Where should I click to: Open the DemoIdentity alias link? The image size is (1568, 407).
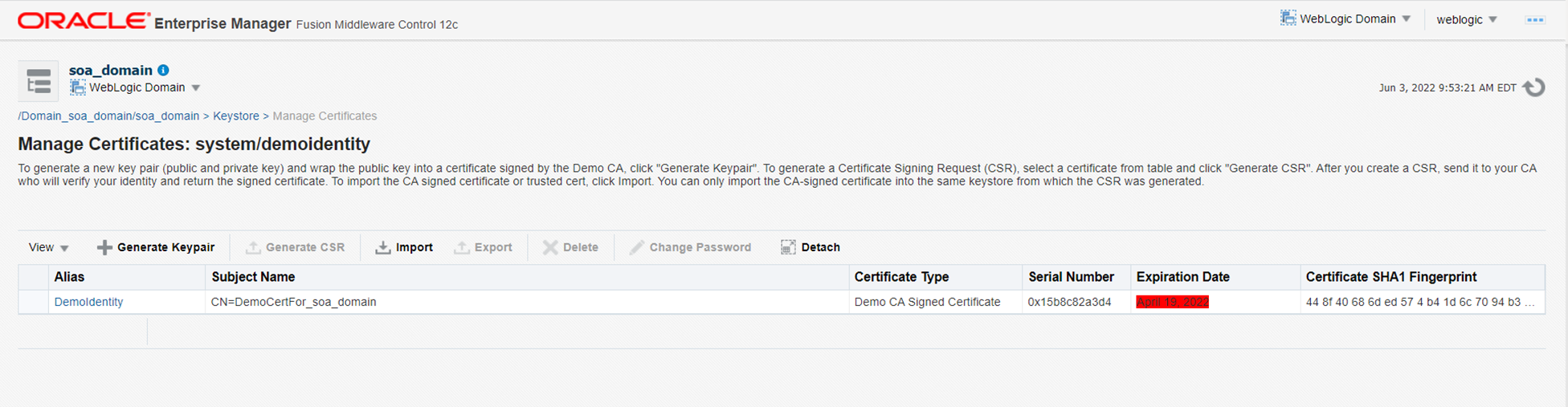(x=88, y=302)
